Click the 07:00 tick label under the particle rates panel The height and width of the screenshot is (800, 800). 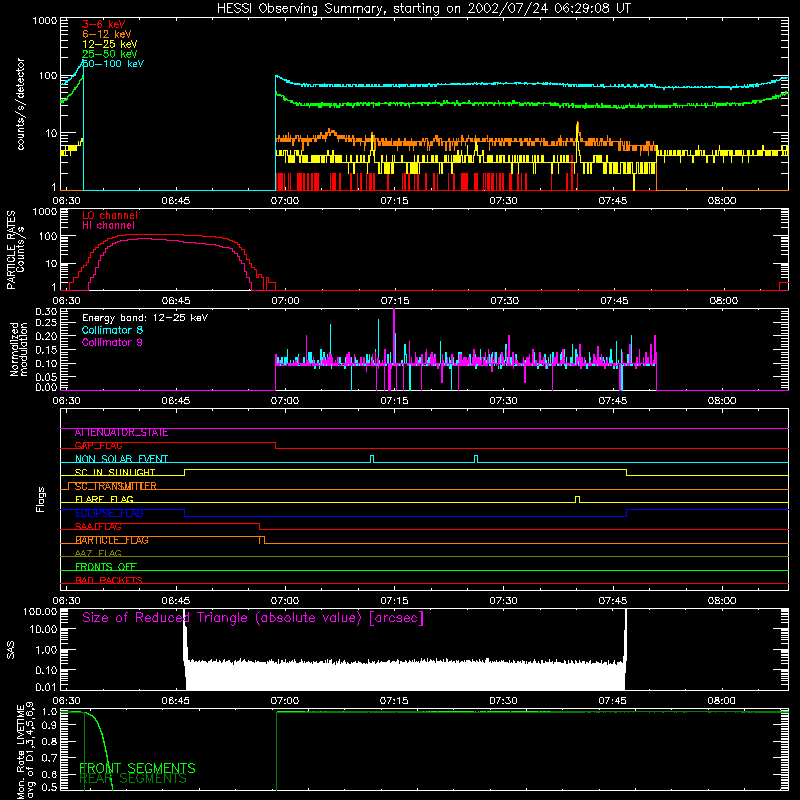285,301
